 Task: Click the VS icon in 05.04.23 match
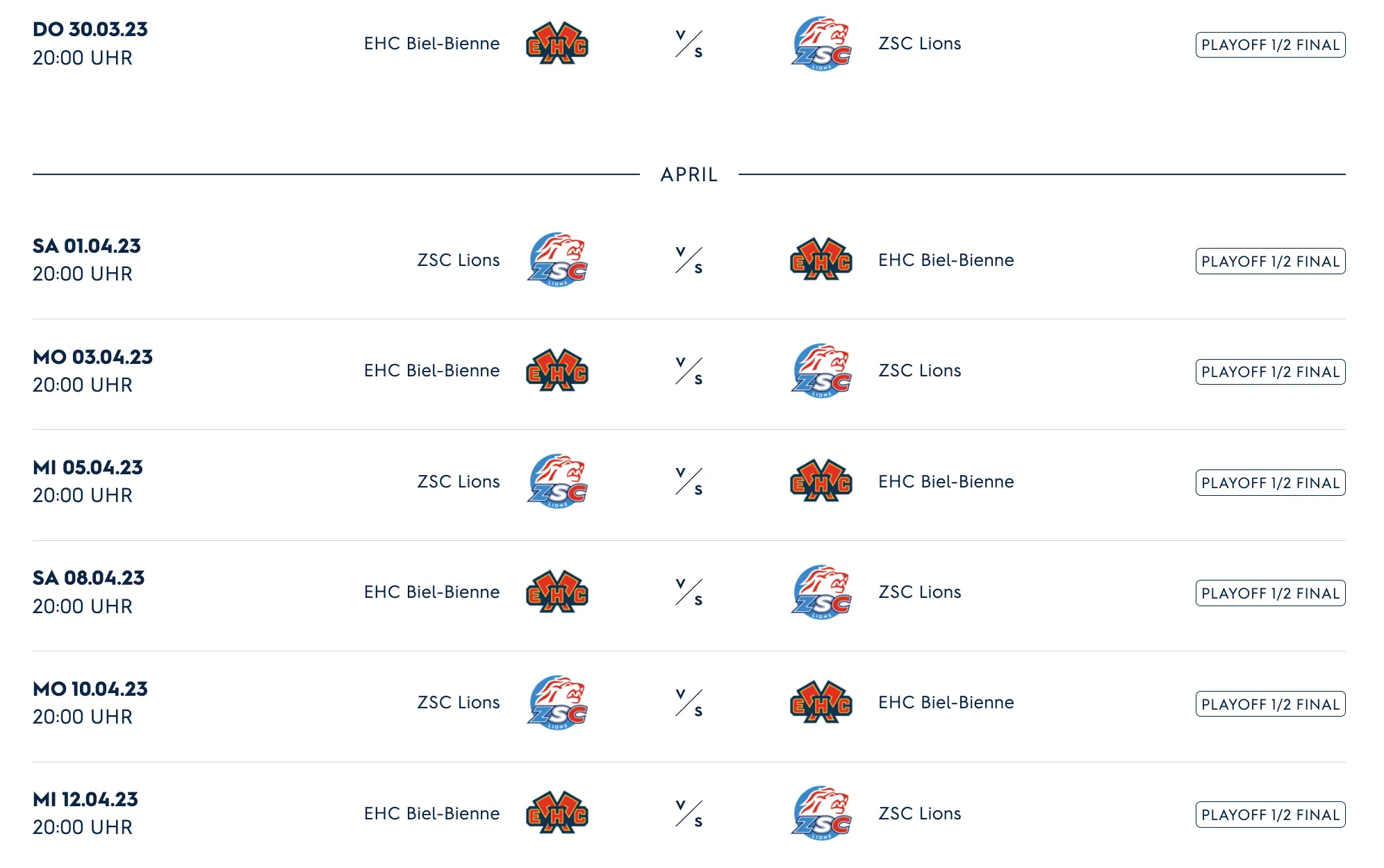[x=689, y=481]
